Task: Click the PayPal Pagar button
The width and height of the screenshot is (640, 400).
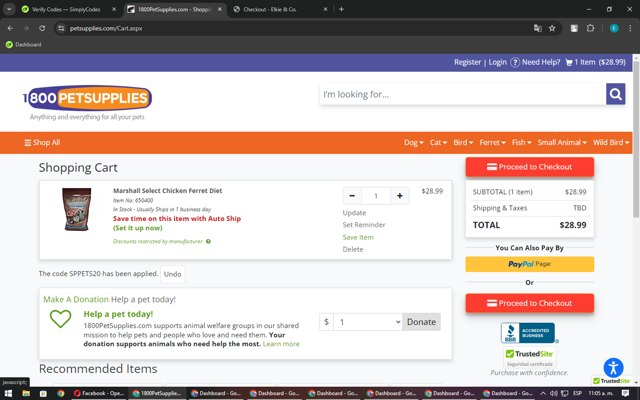Action: tap(529, 264)
